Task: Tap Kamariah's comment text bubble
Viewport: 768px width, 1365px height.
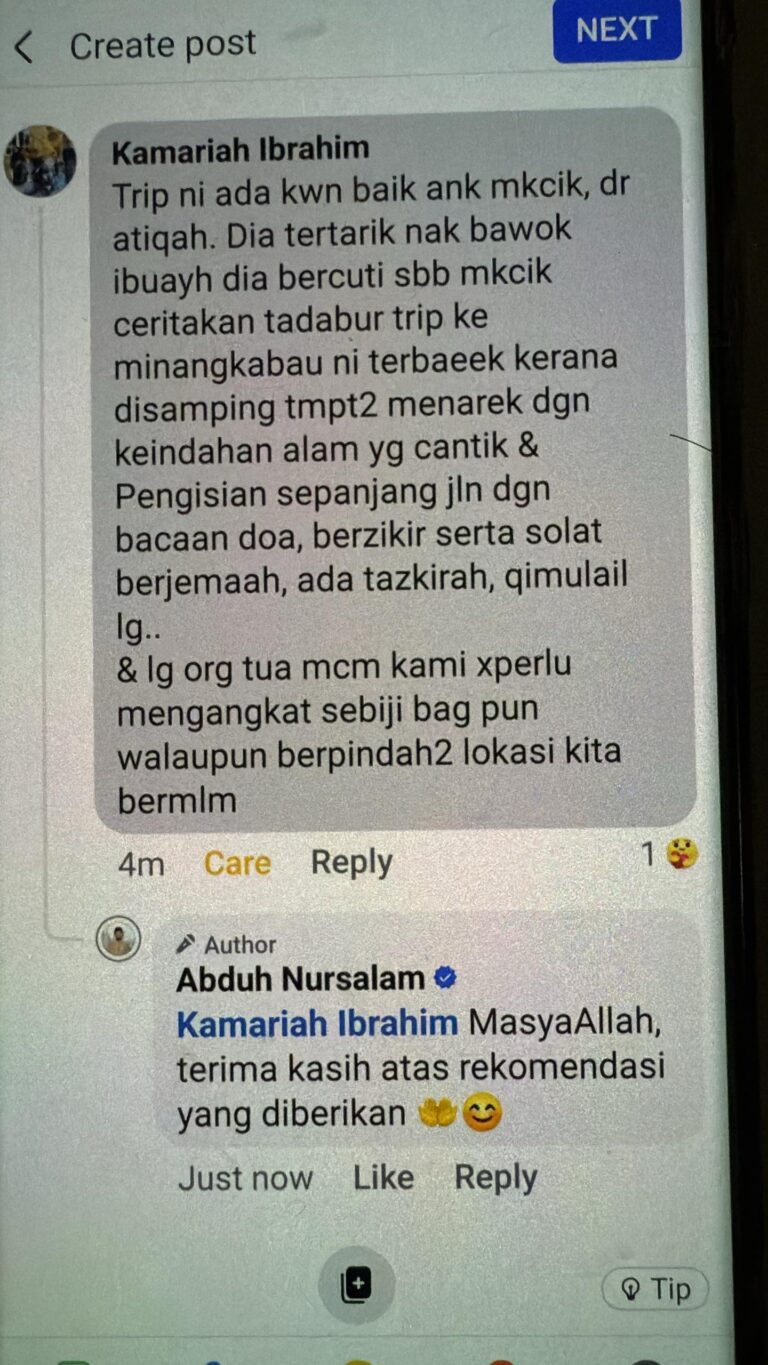Action: click(395, 470)
